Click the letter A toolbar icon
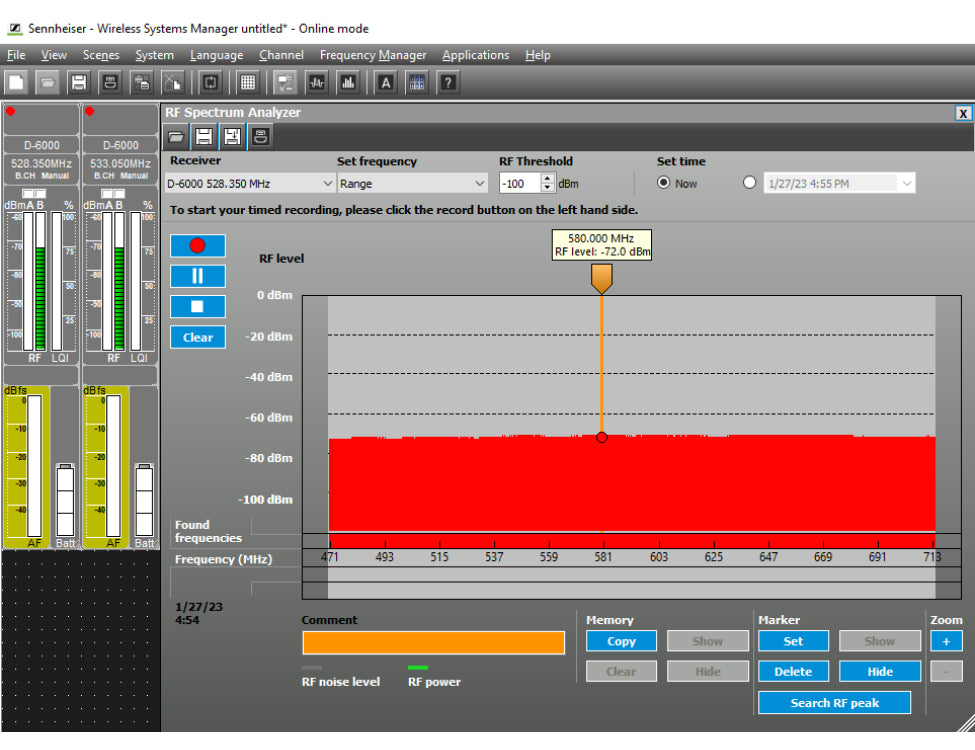Image resolution: width=975 pixels, height=750 pixels. click(386, 82)
